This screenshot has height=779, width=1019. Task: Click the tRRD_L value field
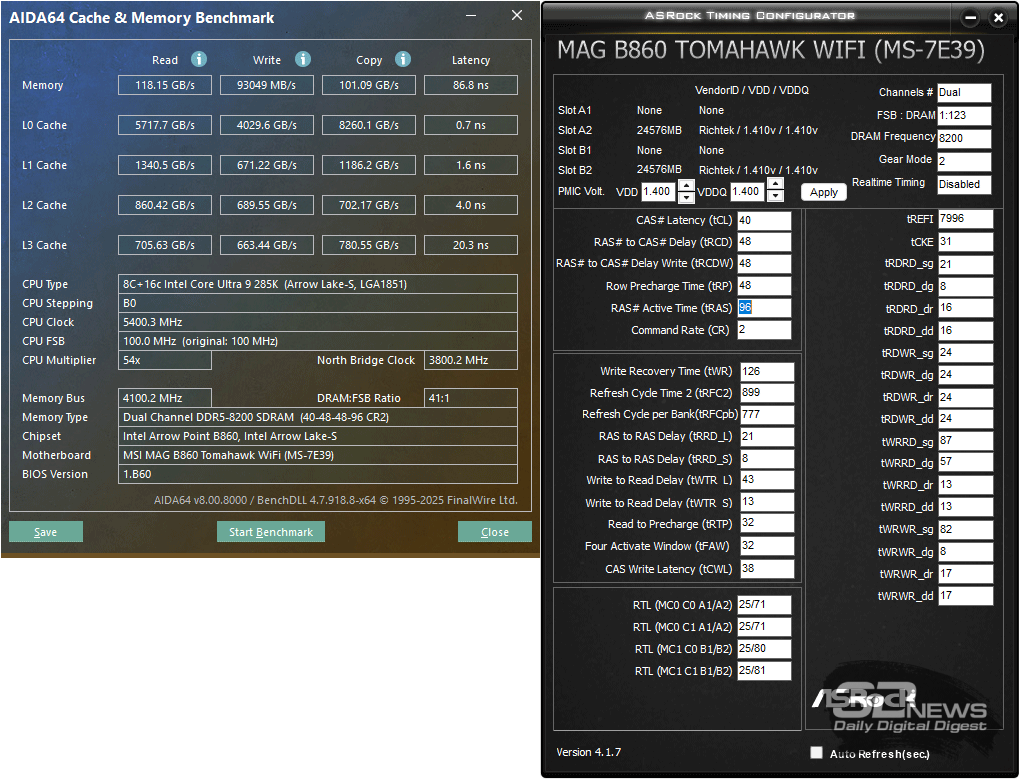(767, 437)
